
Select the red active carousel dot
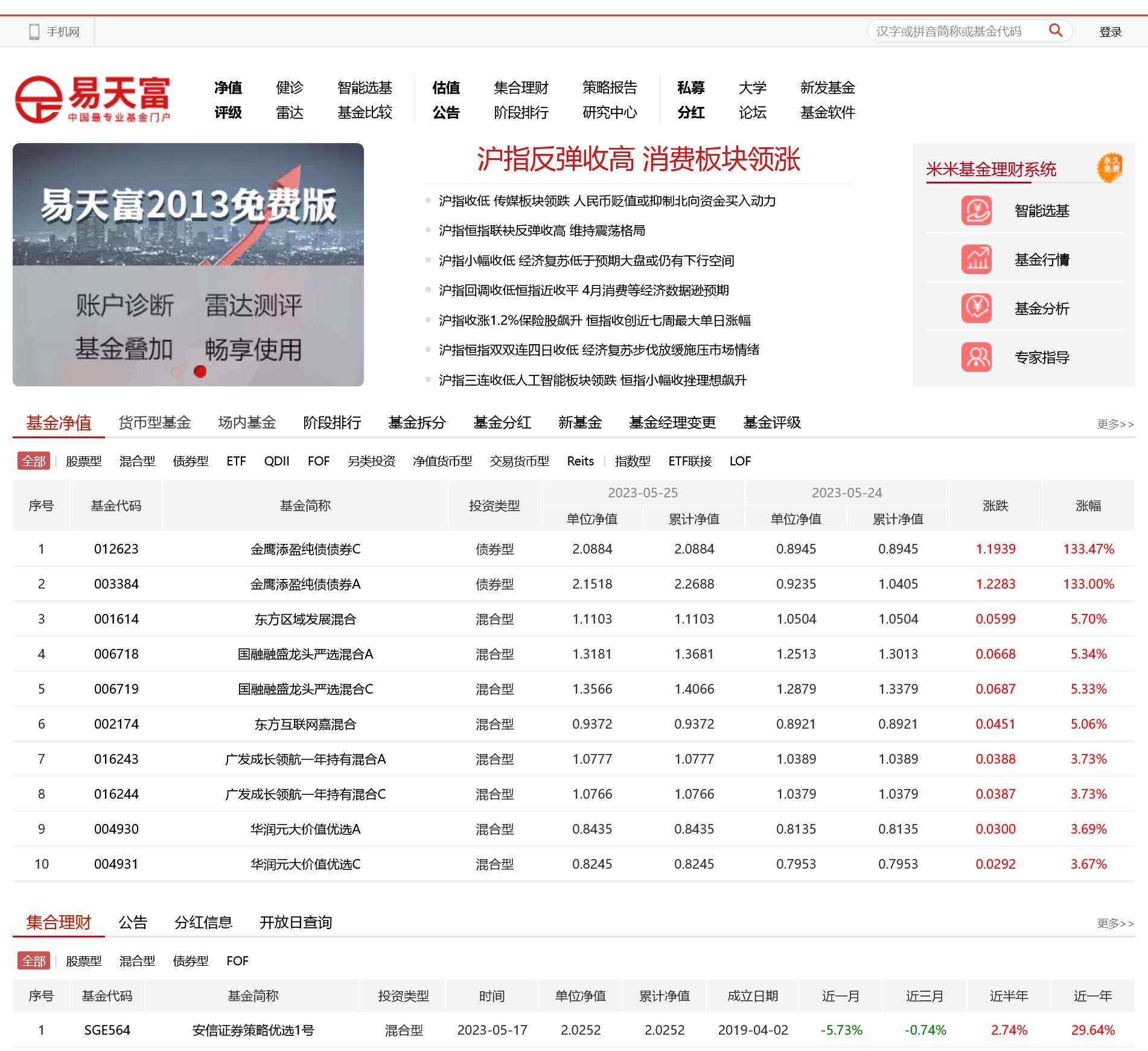point(200,372)
